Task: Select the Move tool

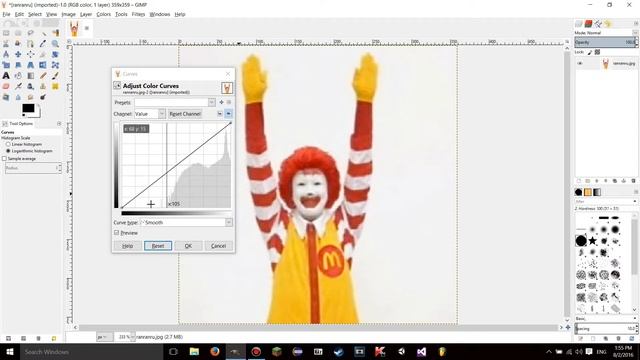Action: coord(18,54)
